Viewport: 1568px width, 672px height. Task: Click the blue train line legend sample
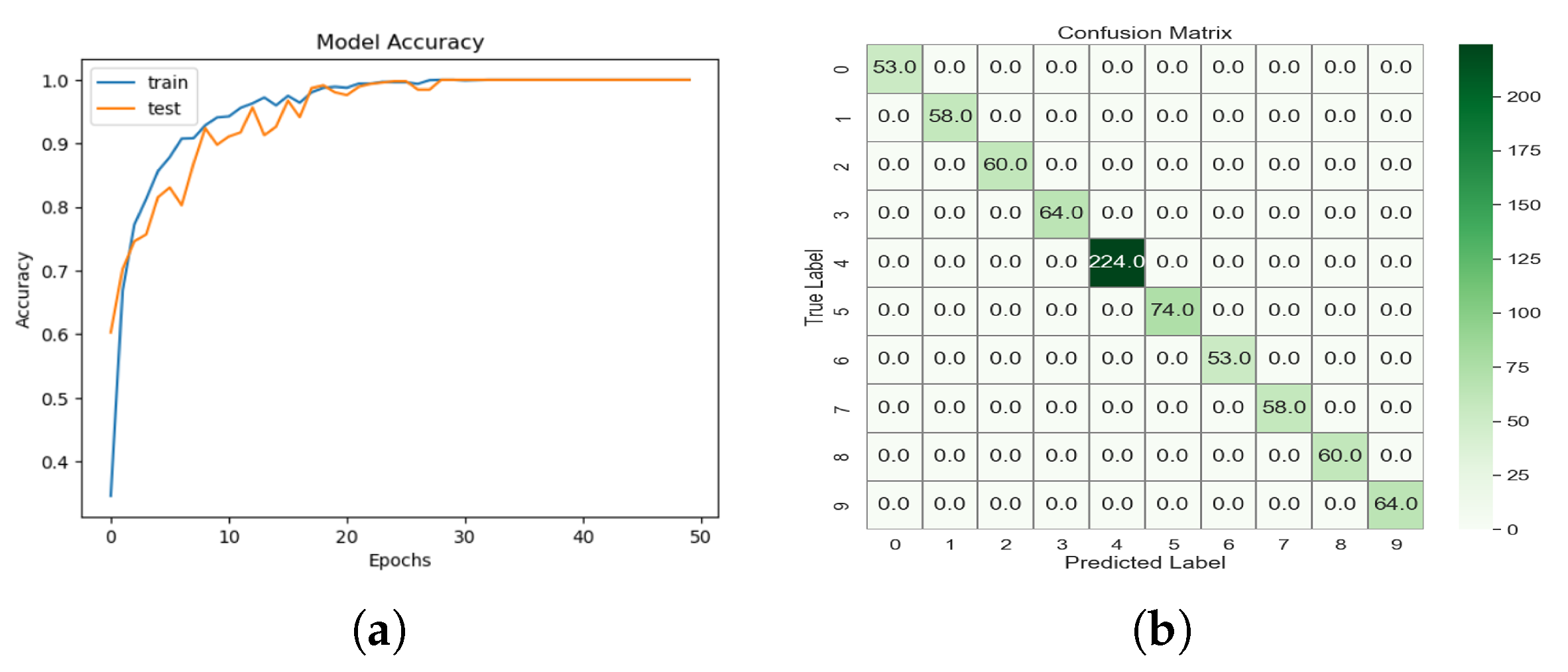coord(116,82)
